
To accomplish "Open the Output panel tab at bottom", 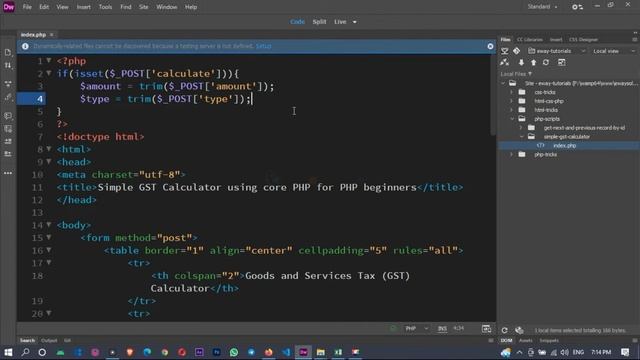I will pos(49,340).
